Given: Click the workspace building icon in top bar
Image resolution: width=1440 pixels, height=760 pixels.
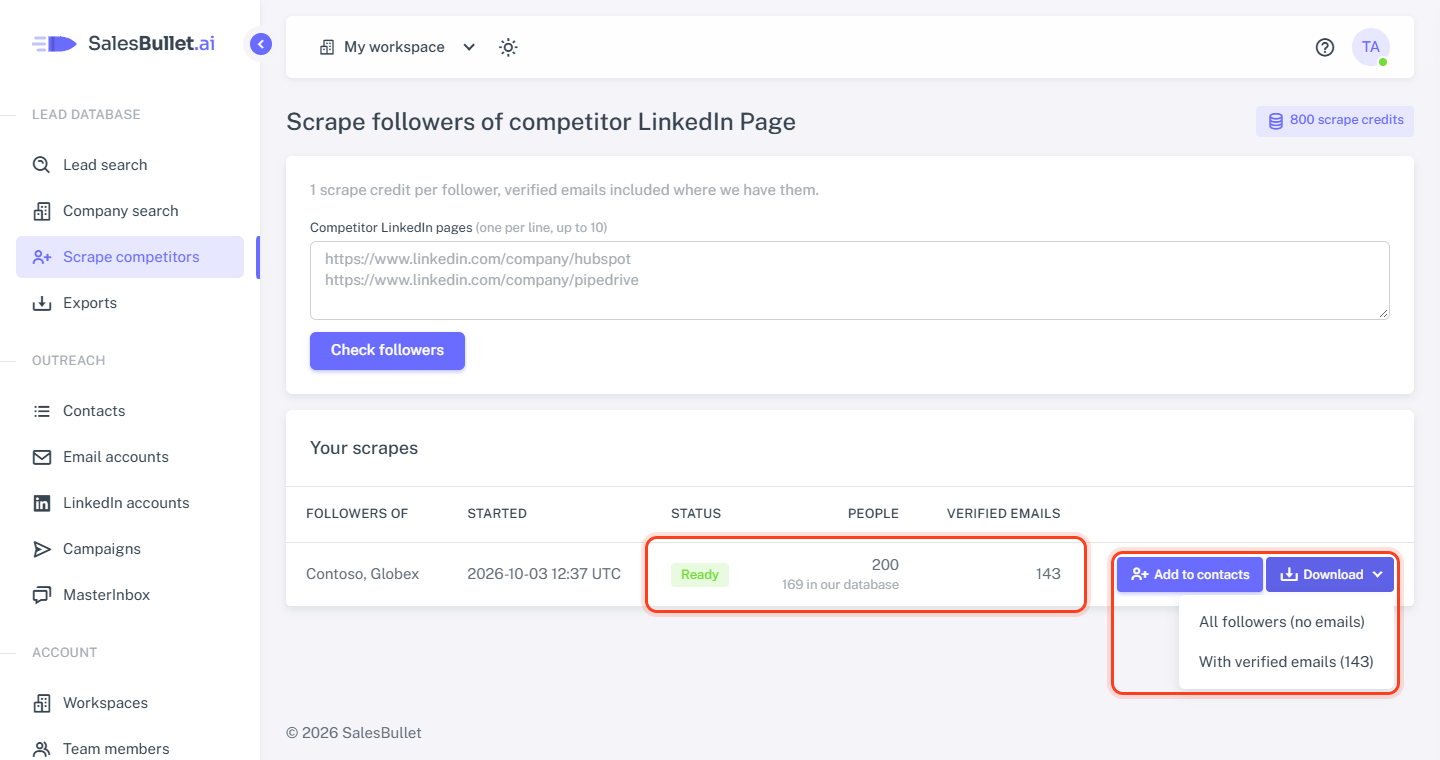Looking at the screenshot, I should (327, 47).
